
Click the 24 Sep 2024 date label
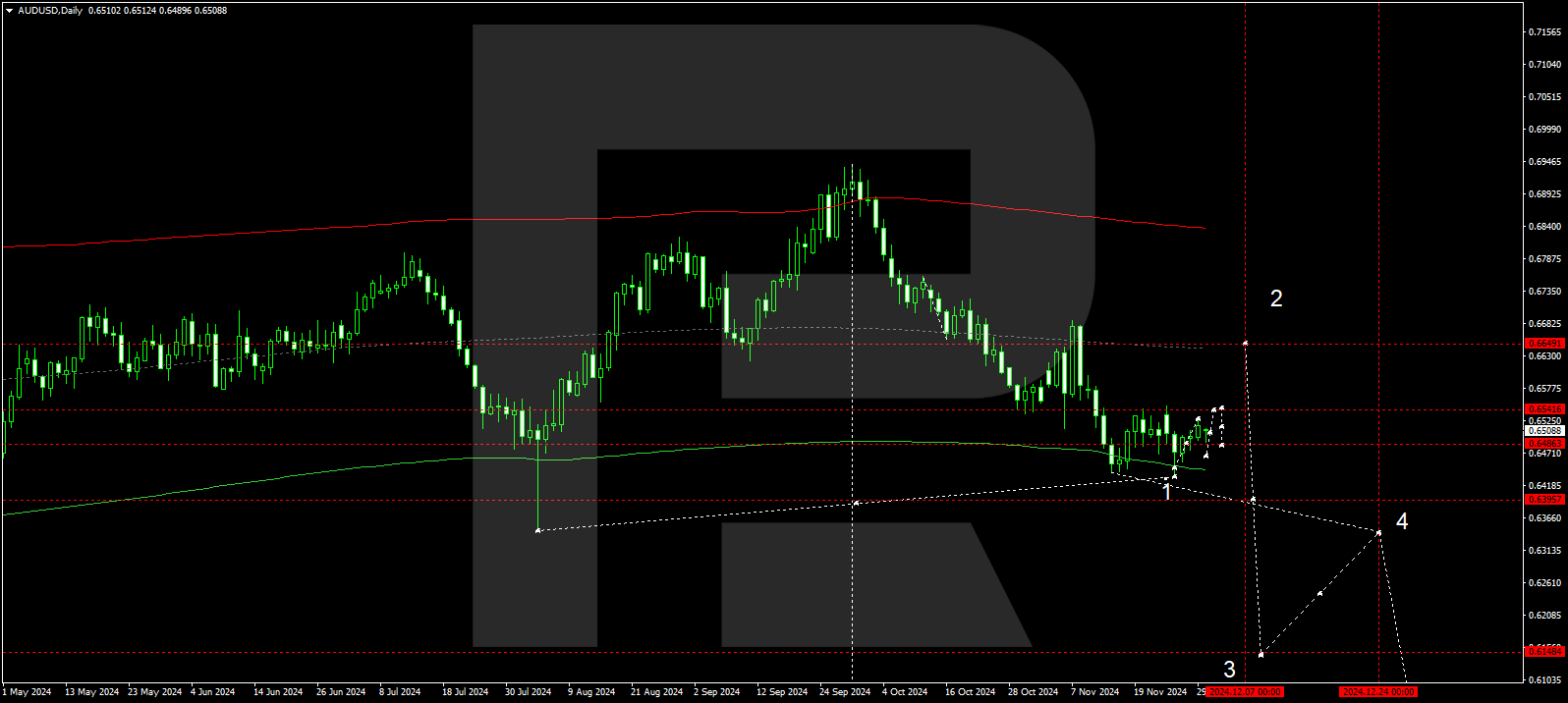pos(845,692)
